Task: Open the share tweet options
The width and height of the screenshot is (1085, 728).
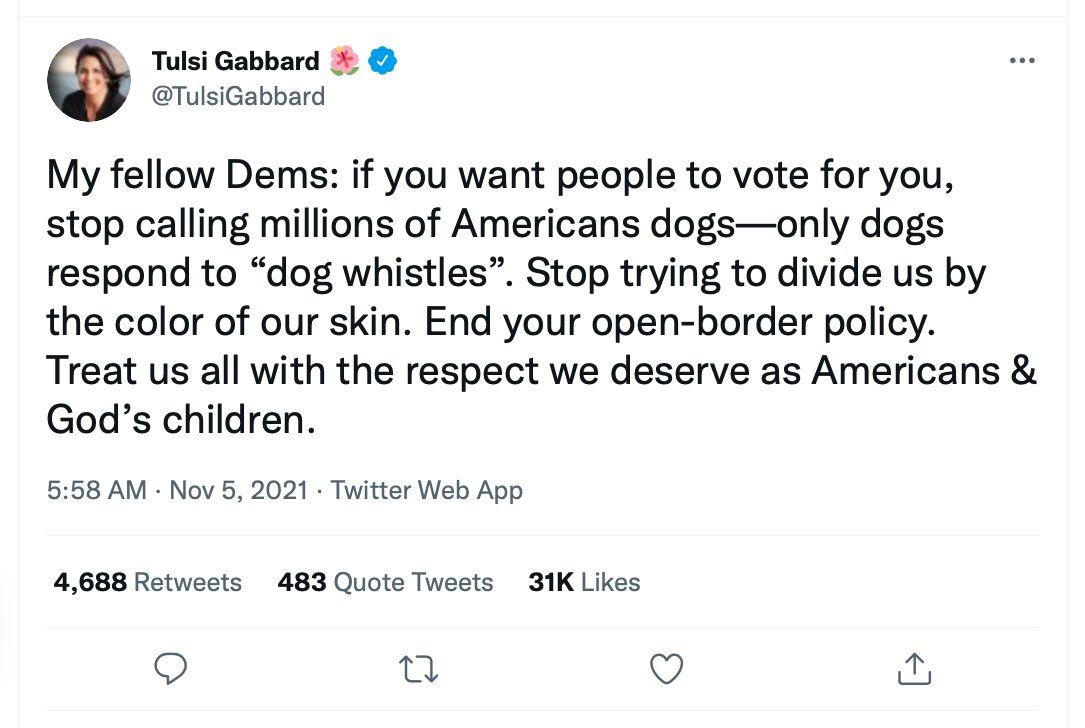Action: 914,669
